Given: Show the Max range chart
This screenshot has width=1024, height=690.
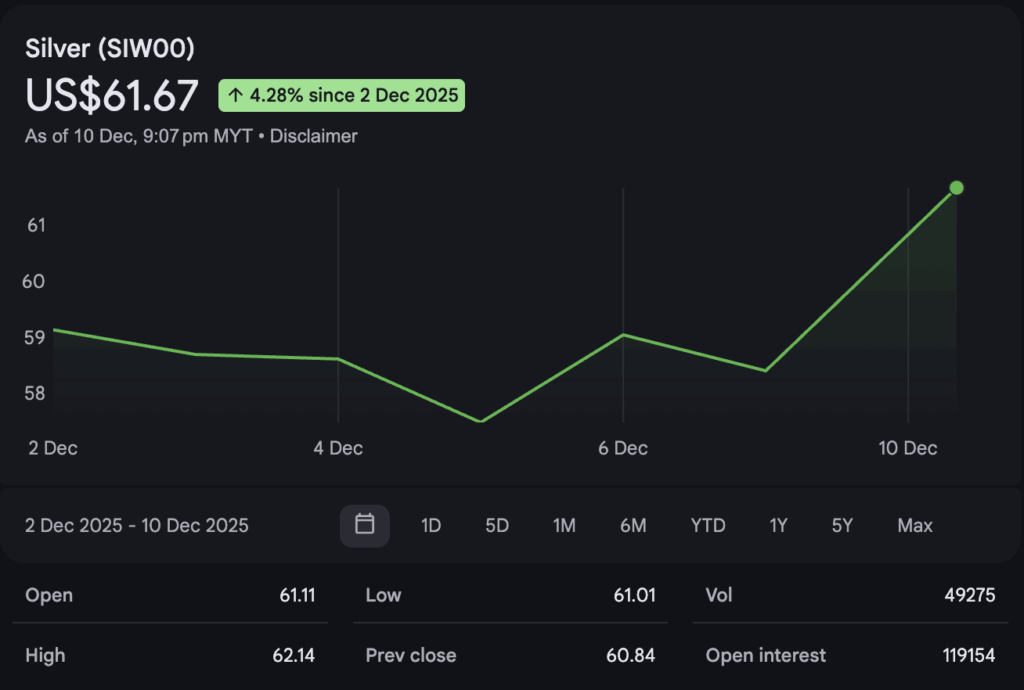Looking at the screenshot, I should (915, 525).
